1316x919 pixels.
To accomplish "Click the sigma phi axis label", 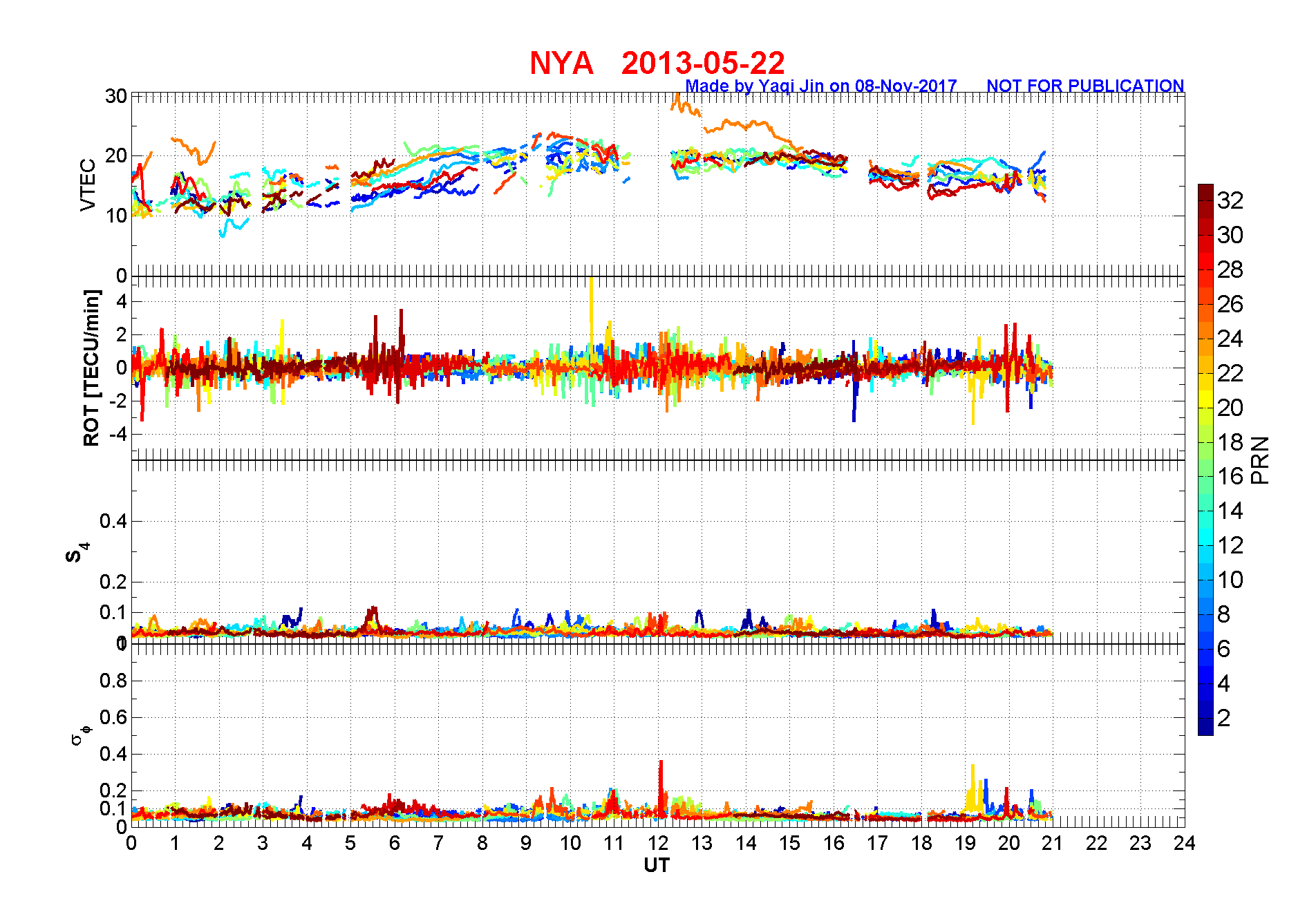I will click(80, 734).
